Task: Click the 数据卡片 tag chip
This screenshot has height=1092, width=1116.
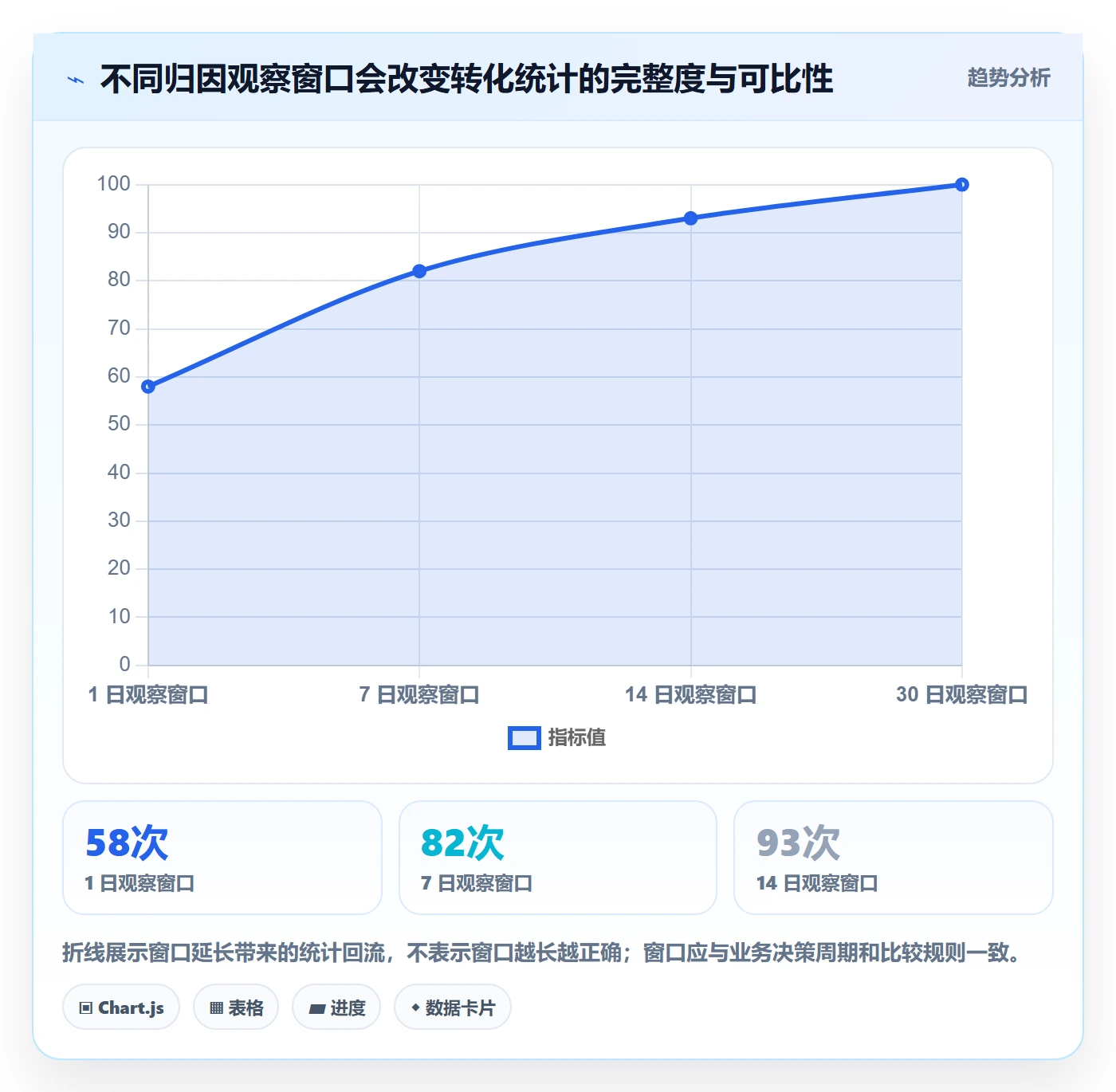Action: 453,1008
